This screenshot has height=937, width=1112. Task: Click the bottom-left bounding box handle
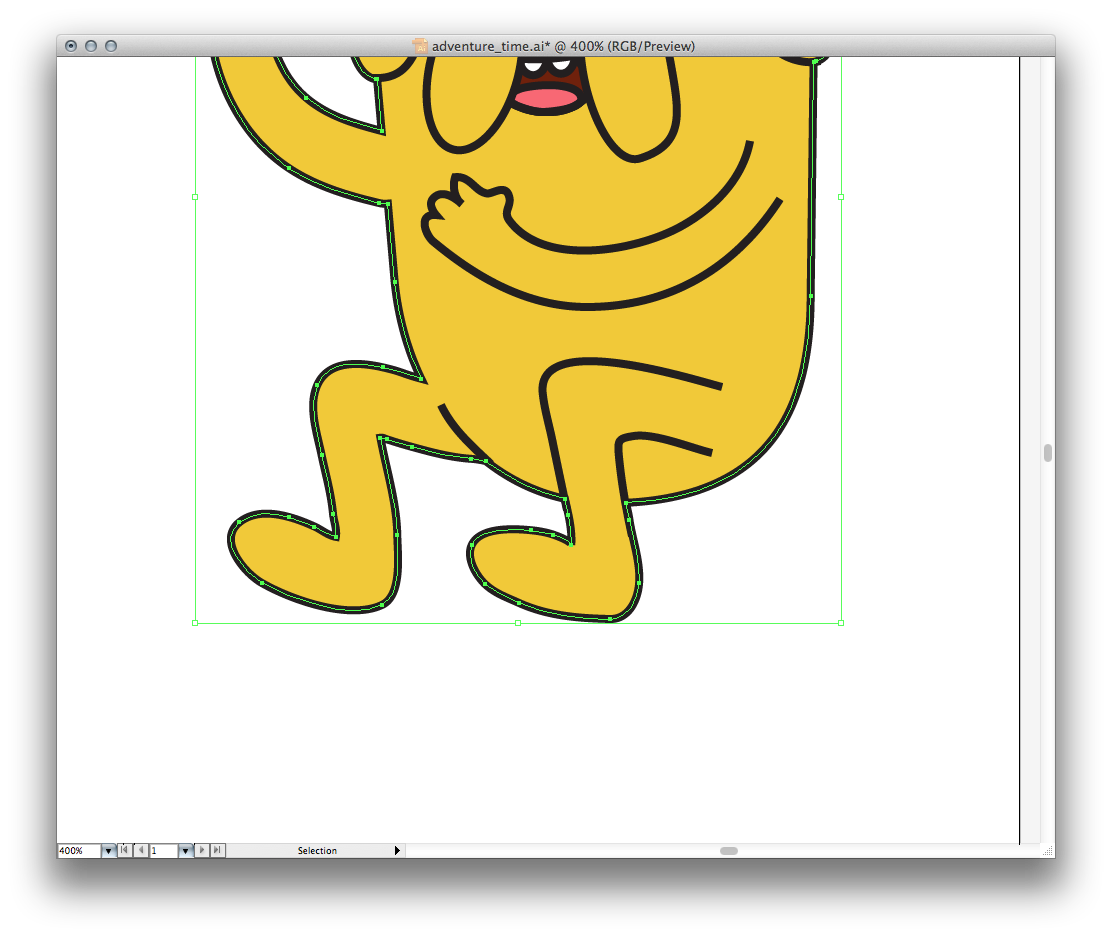195,623
